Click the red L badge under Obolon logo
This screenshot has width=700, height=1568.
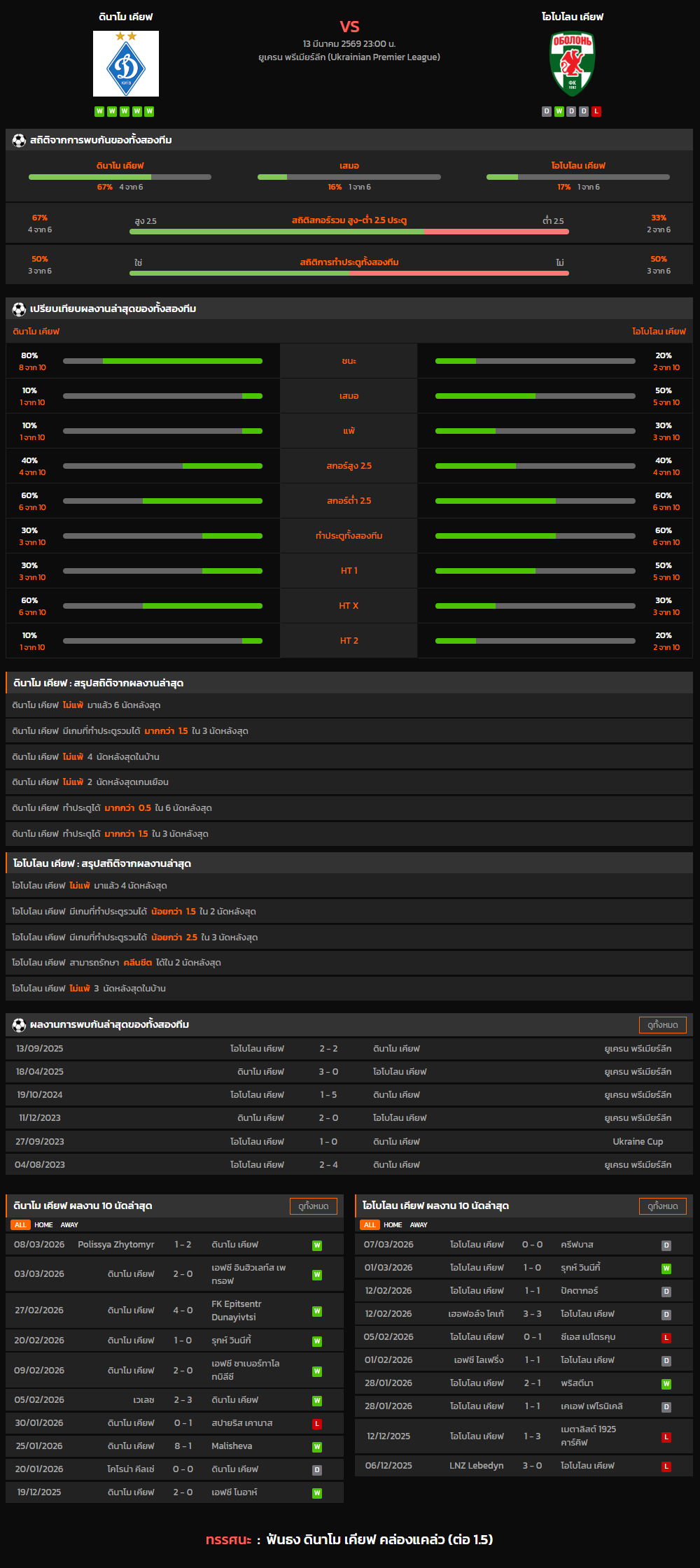pyautogui.click(x=596, y=111)
